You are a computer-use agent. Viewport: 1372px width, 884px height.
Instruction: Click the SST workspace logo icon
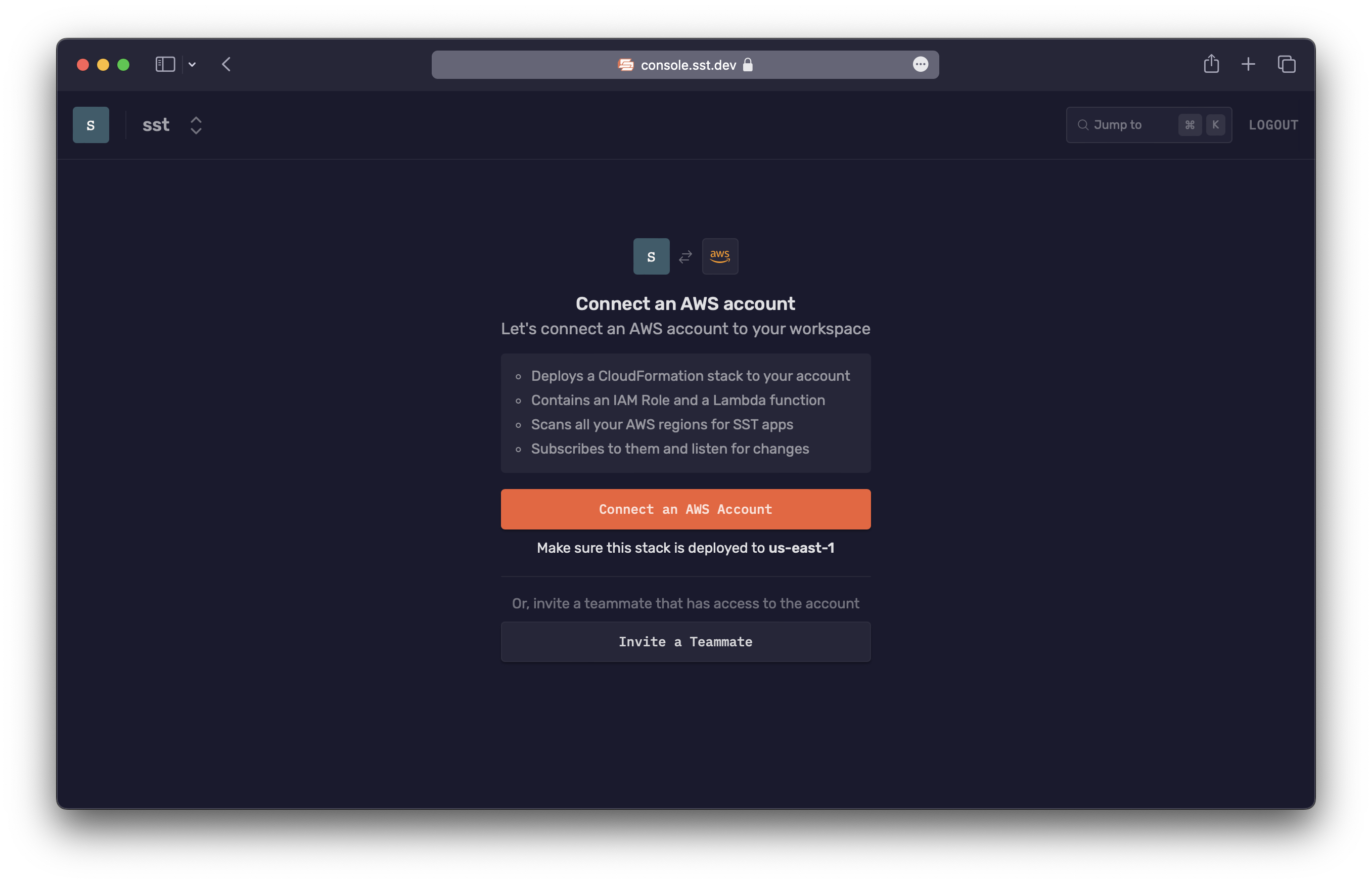[x=91, y=125]
